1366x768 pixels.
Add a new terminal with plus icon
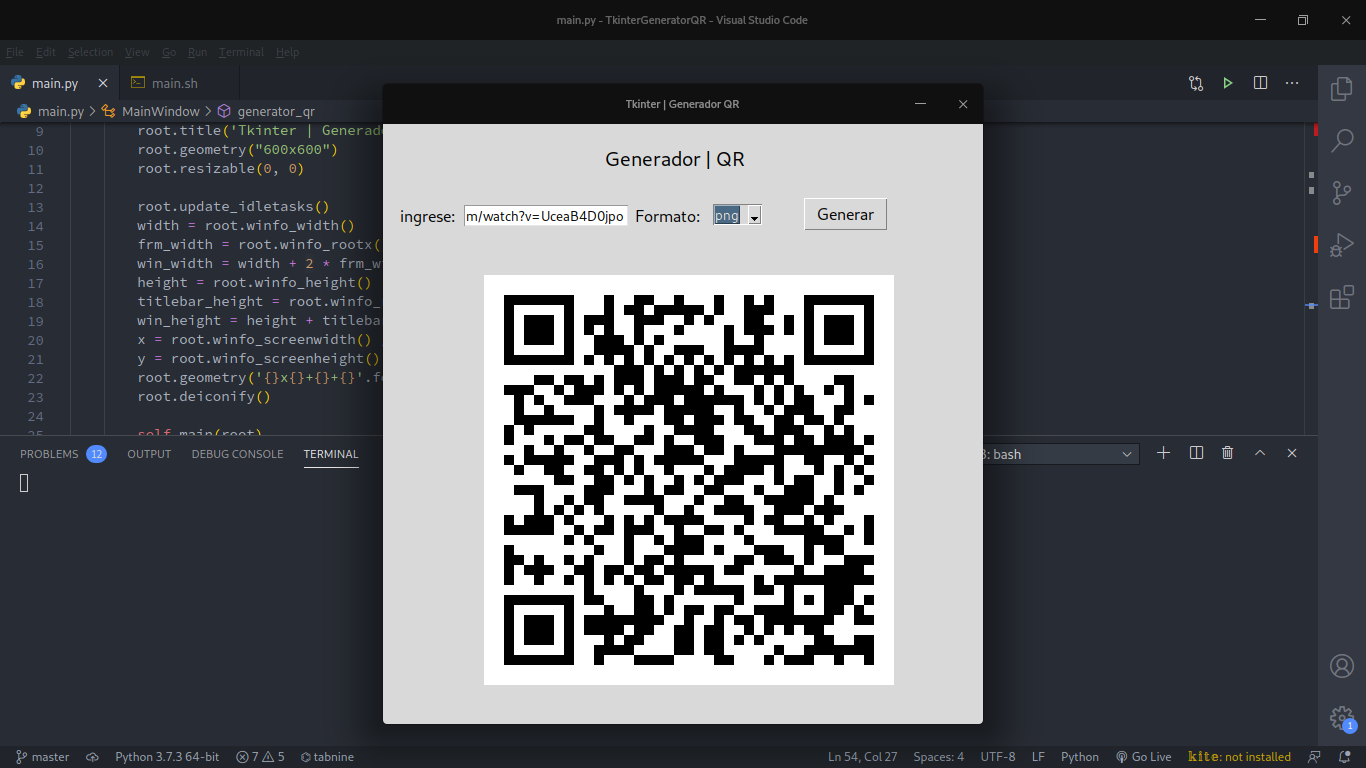pyautogui.click(x=1163, y=453)
